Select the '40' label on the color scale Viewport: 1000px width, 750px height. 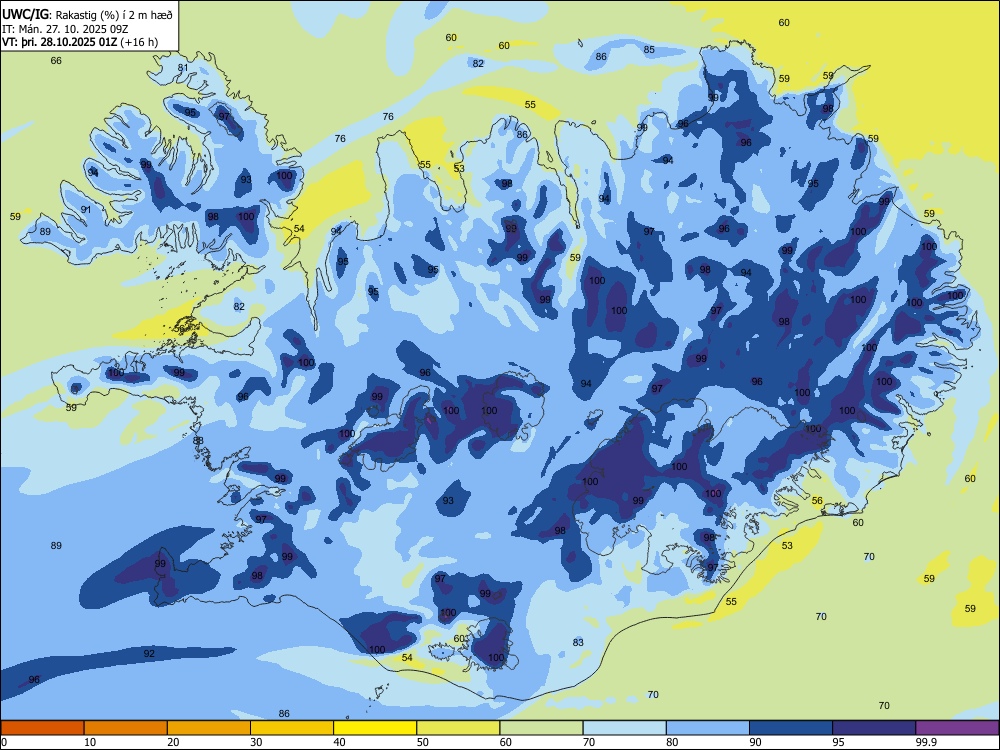339,742
